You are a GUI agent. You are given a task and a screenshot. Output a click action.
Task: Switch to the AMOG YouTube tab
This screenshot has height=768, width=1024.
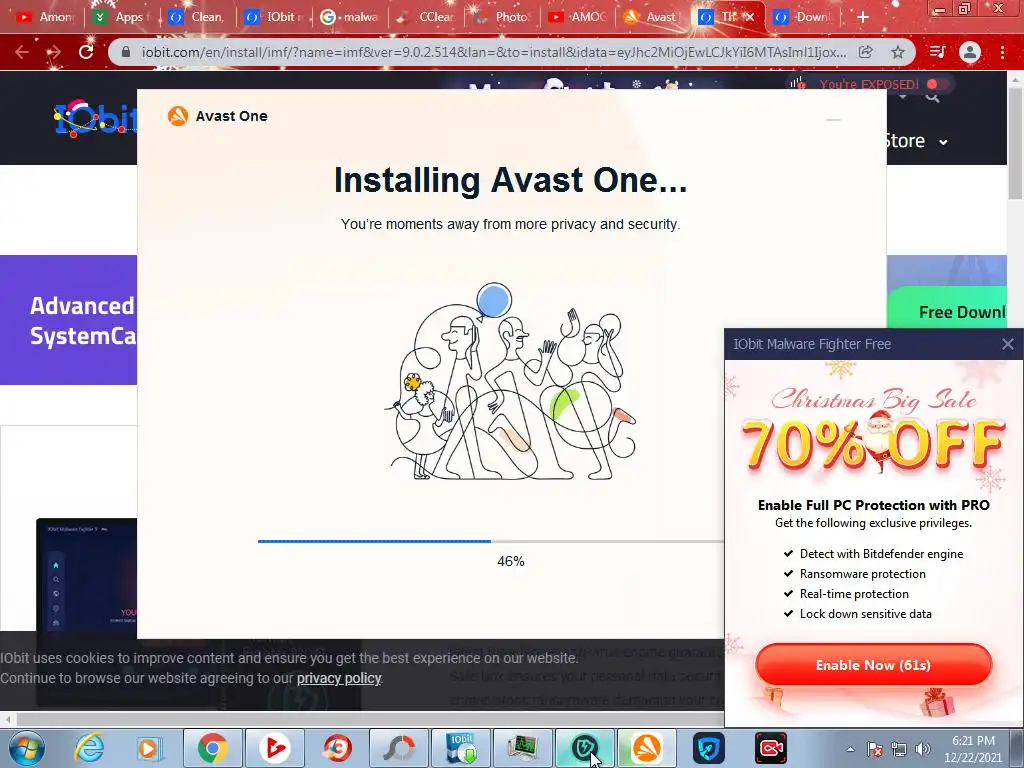(578, 17)
